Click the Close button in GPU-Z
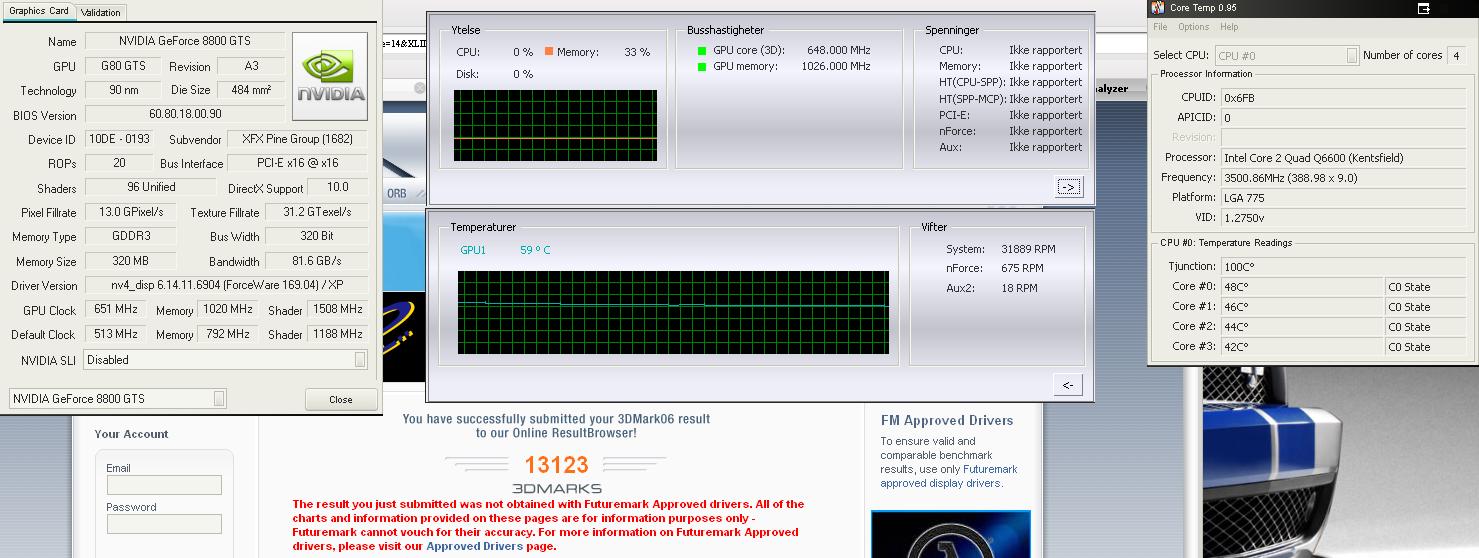 [341, 399]
